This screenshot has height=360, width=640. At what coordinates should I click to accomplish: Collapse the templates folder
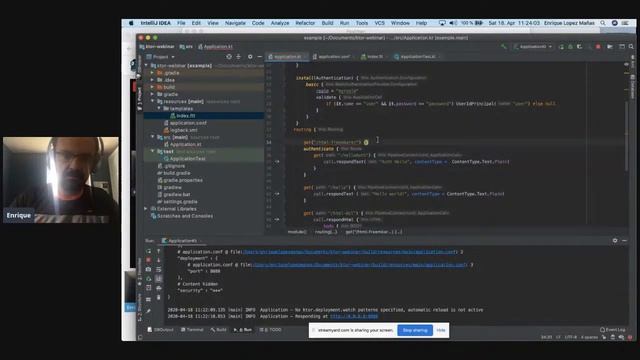tap(159, 109)
